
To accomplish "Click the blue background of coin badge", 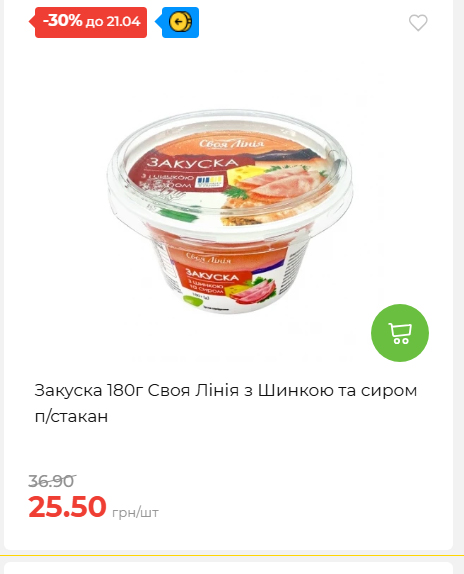I will click(195, 22).
